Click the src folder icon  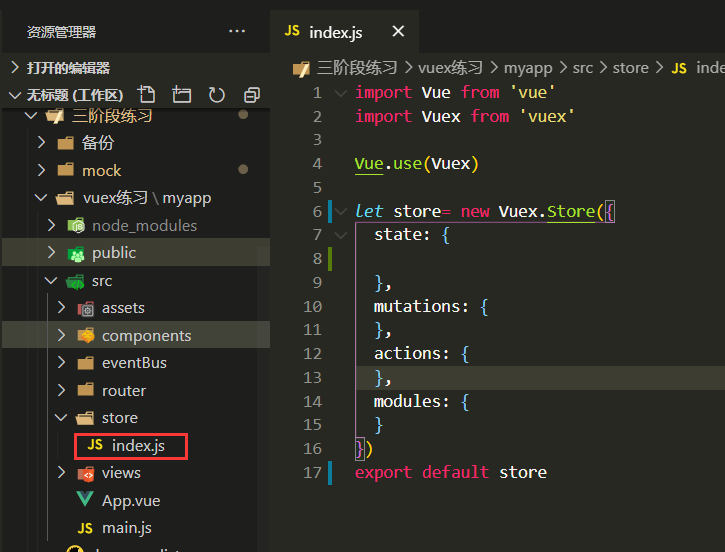(x=75, y=281)
